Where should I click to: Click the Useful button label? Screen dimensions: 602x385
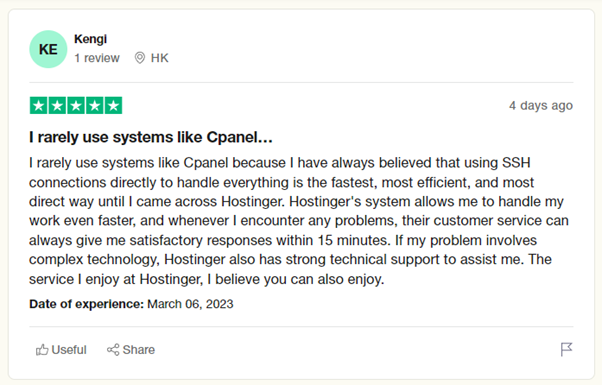(69, 350)
